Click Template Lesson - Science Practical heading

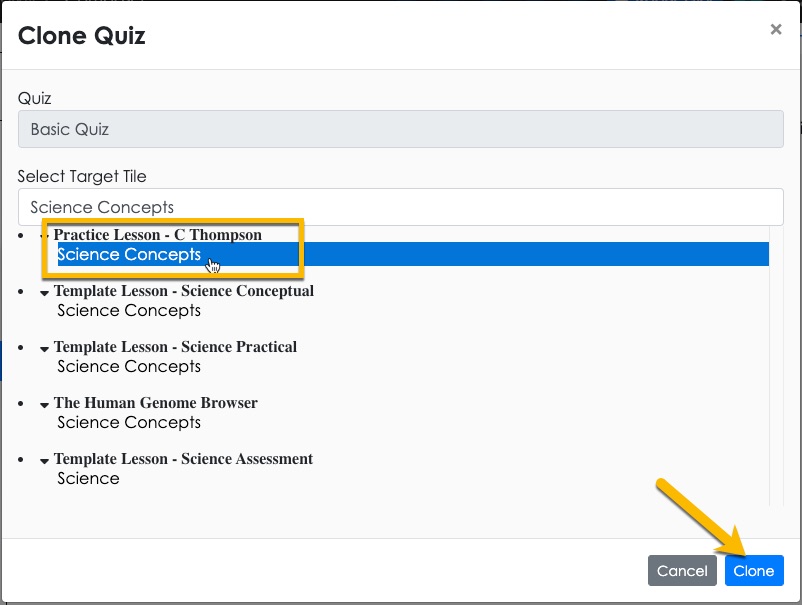(x=175, y=347)
